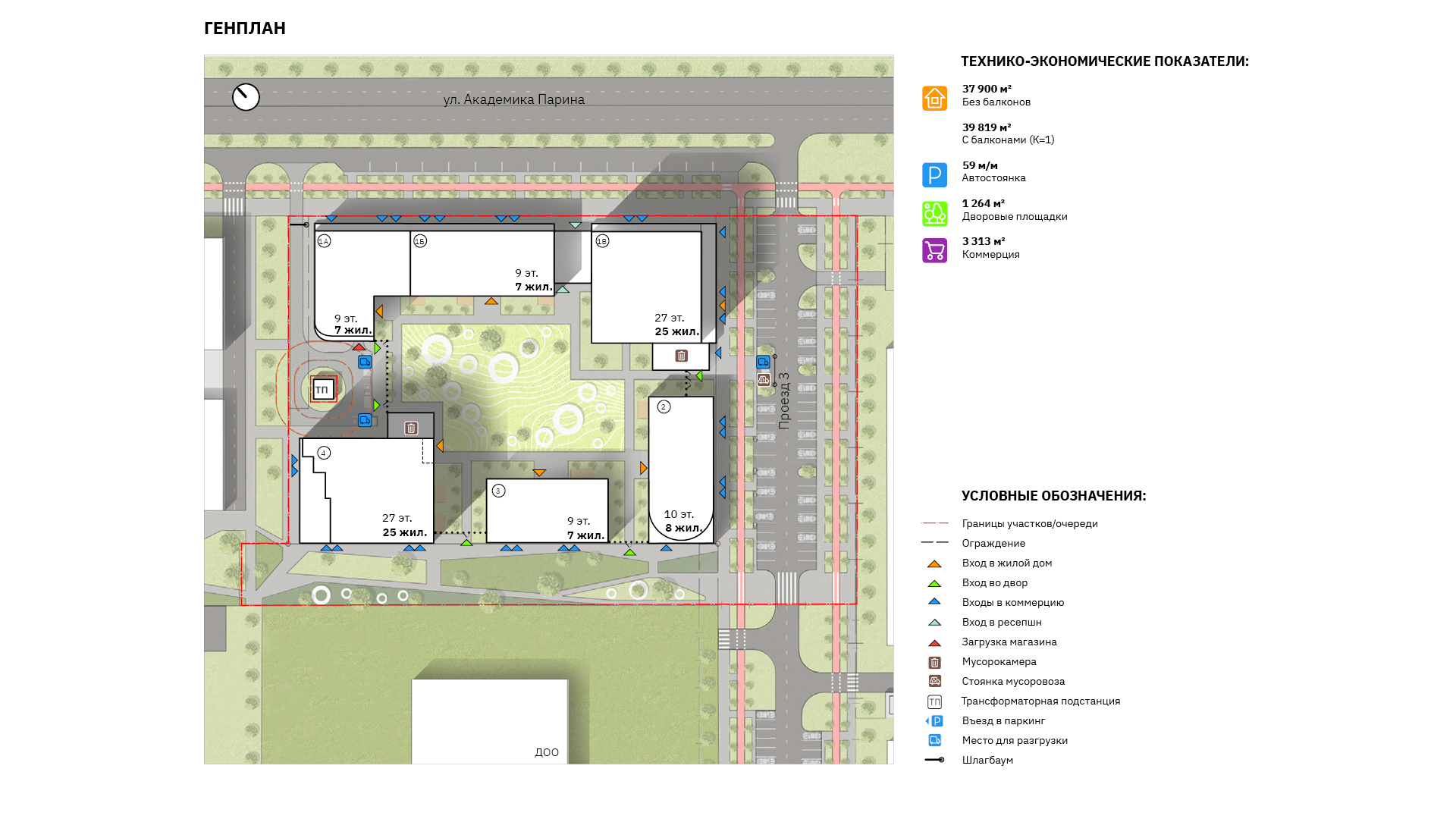This screenshot has width=1456, height=819.
Task: Click the red triangle store loading legend marker
Action: pos(934,643)
